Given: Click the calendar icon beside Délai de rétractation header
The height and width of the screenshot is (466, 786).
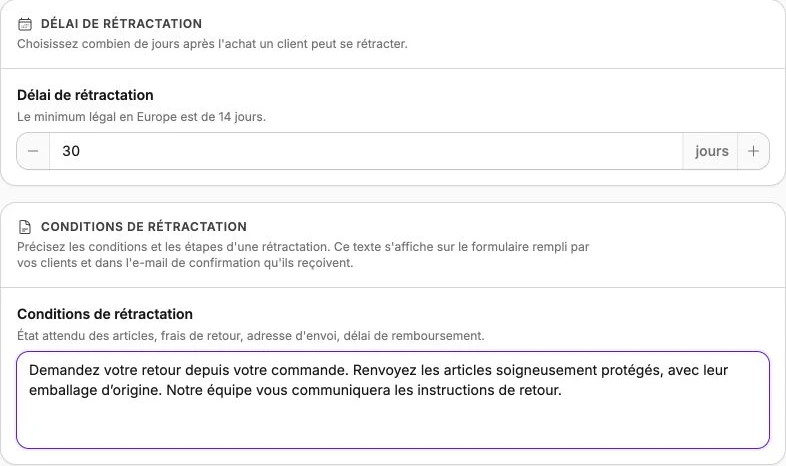Looking at the screenshot, I should (25, 24).
